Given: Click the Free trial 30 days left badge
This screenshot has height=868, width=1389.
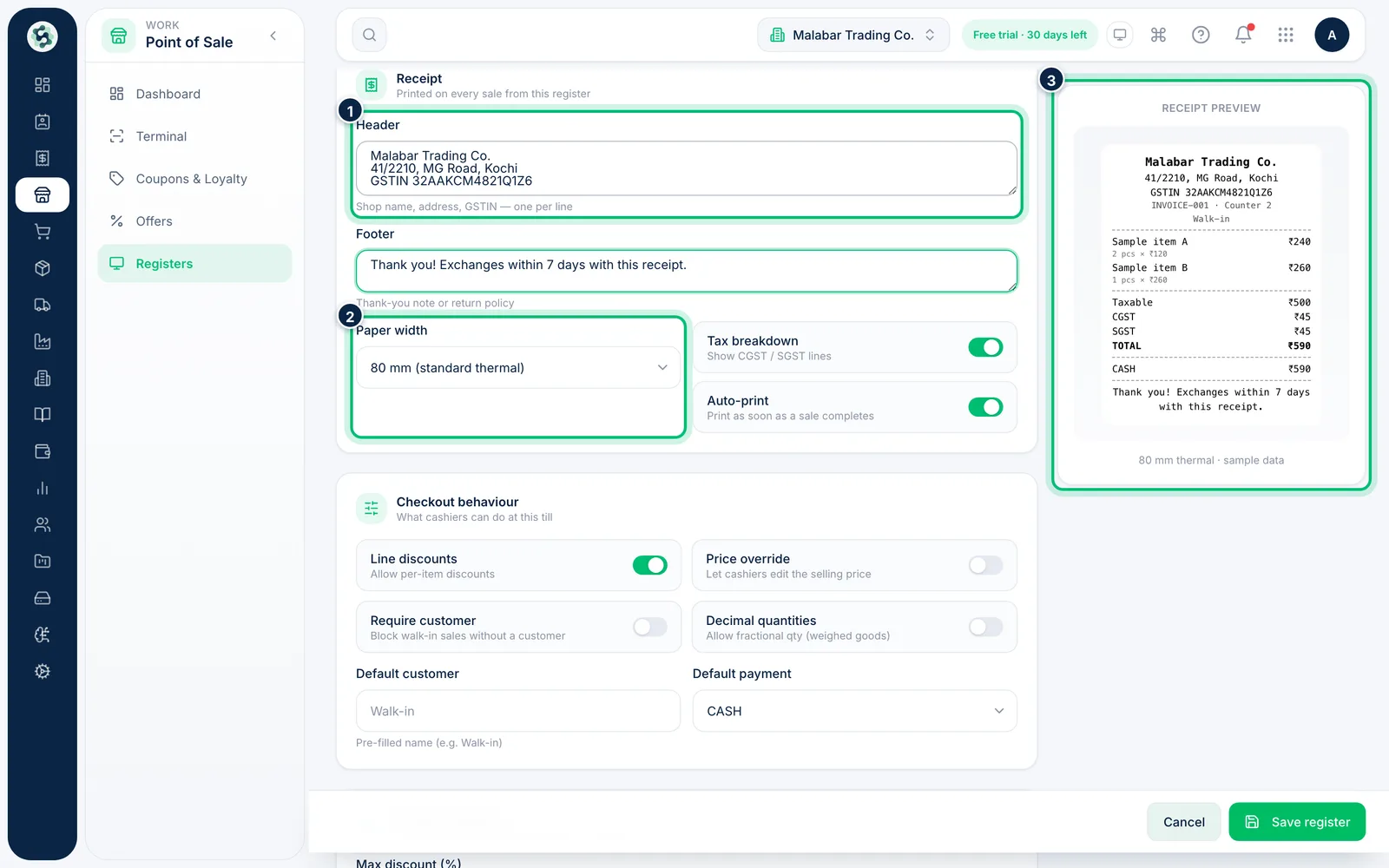Looking at the screenshot, I should pyautogui.click(x=1030, y=35).
